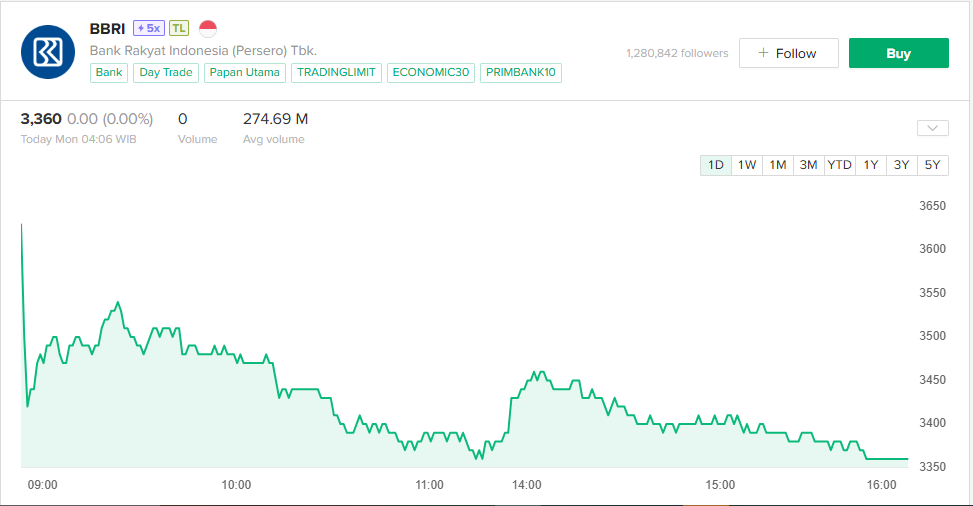This screenshot has height=506, width=973.
Task: Open the Bank category tag
Action: click(x=109, y=73)
